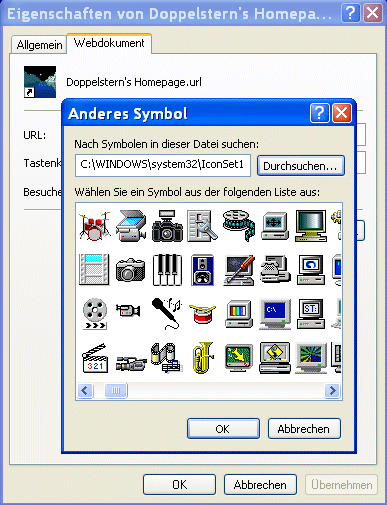Select the piano keys icon
Screen dimensions: 387x505
pyautogui.click(x=167, y=270)
